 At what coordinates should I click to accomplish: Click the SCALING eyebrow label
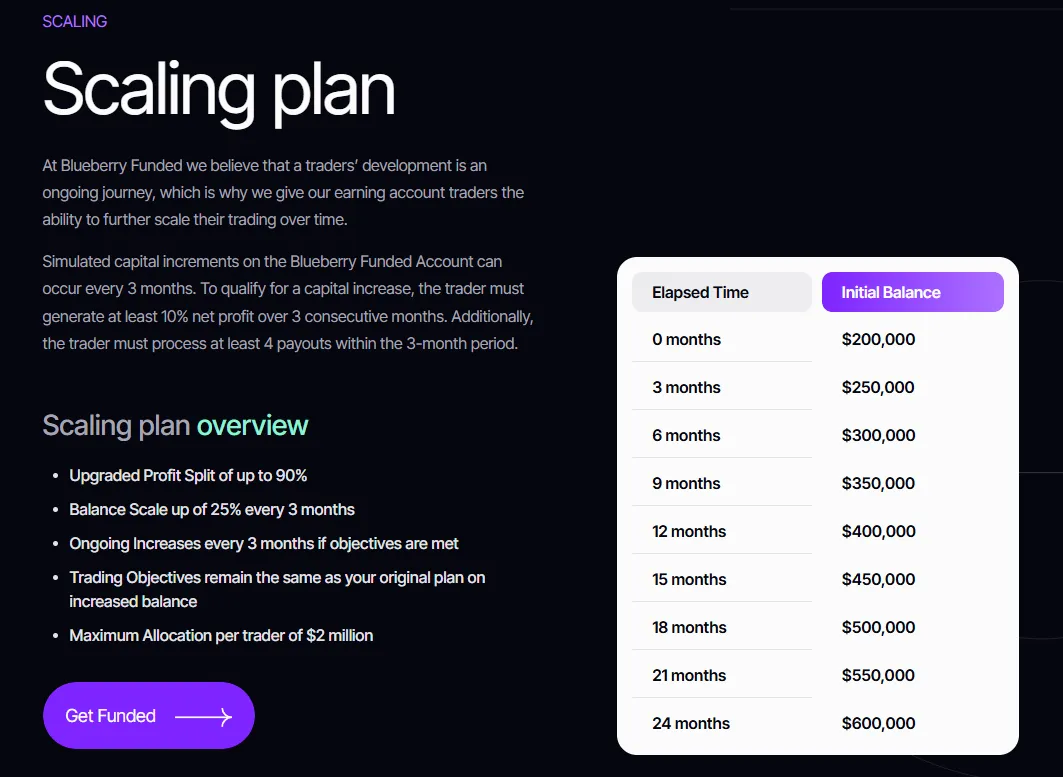(x=74, y=20)
